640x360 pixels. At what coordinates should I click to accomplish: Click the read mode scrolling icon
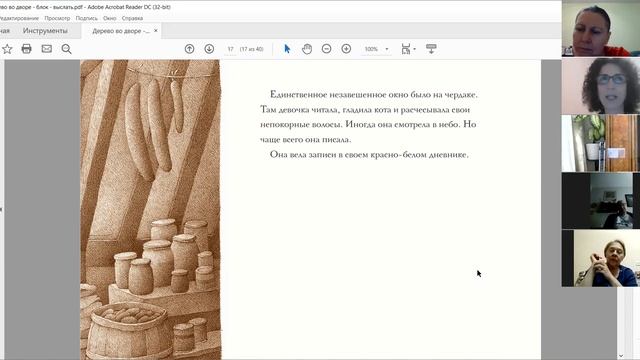(x=431, y=49)
